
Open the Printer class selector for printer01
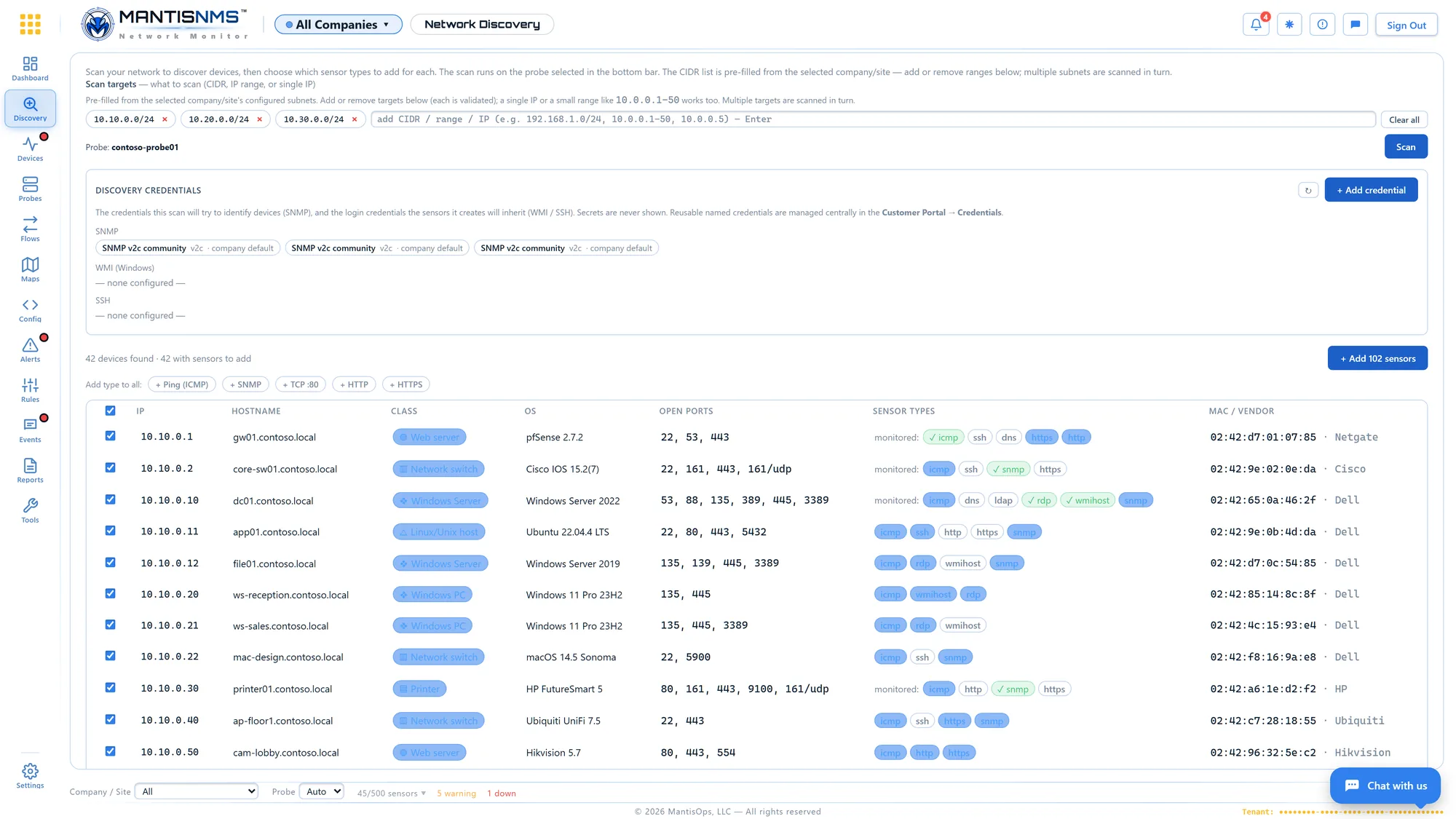pos(419,689)
